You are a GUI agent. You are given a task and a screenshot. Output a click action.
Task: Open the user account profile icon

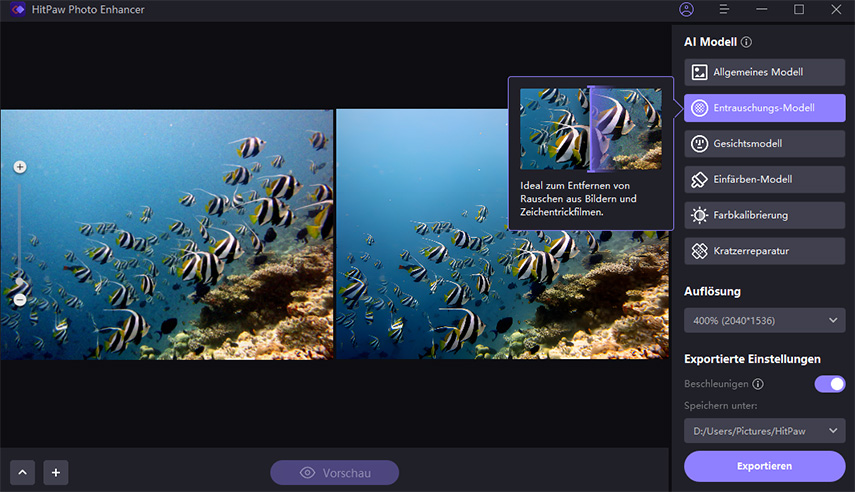(x=686, y=10)
